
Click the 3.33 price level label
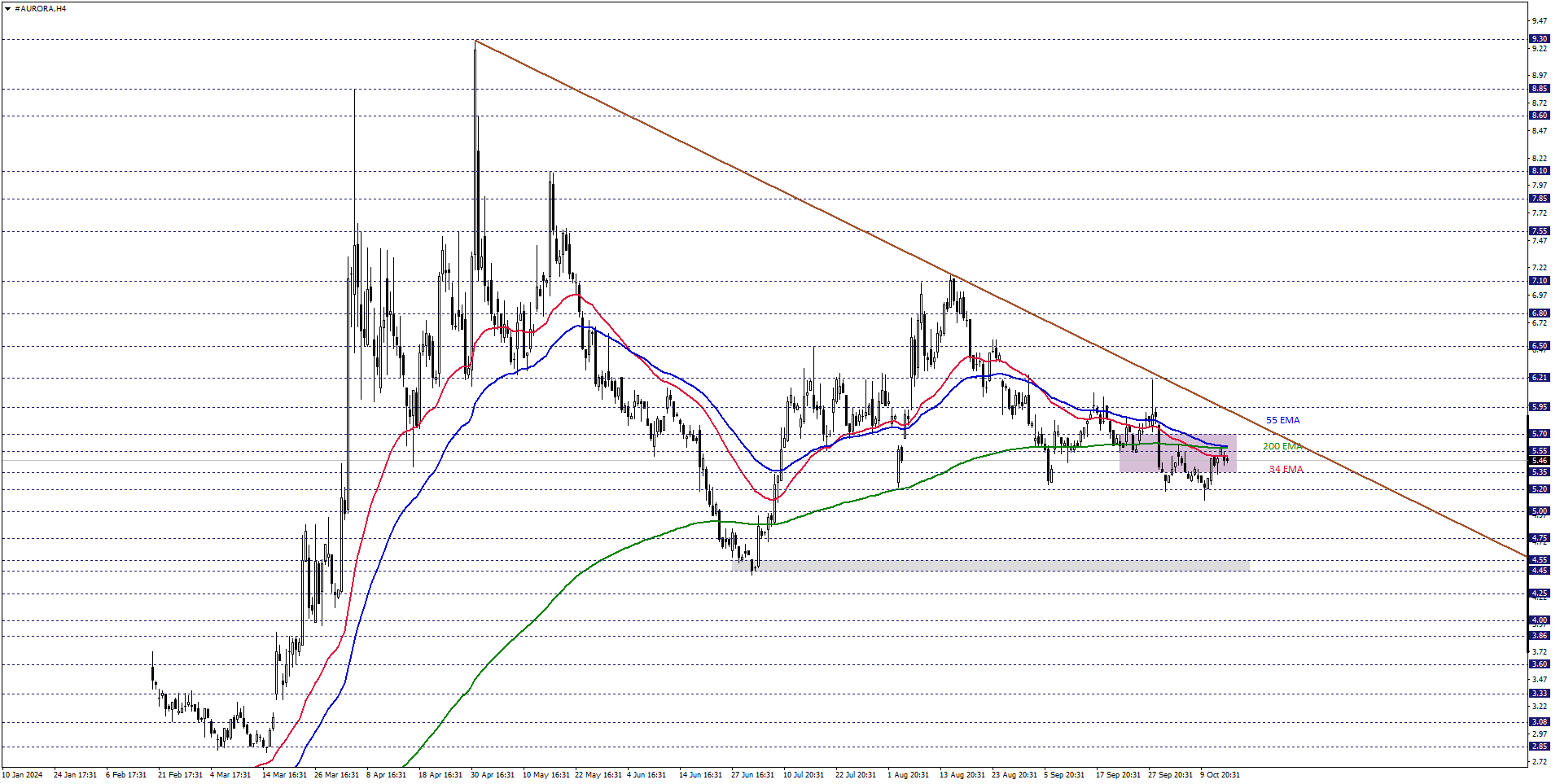1539,694
